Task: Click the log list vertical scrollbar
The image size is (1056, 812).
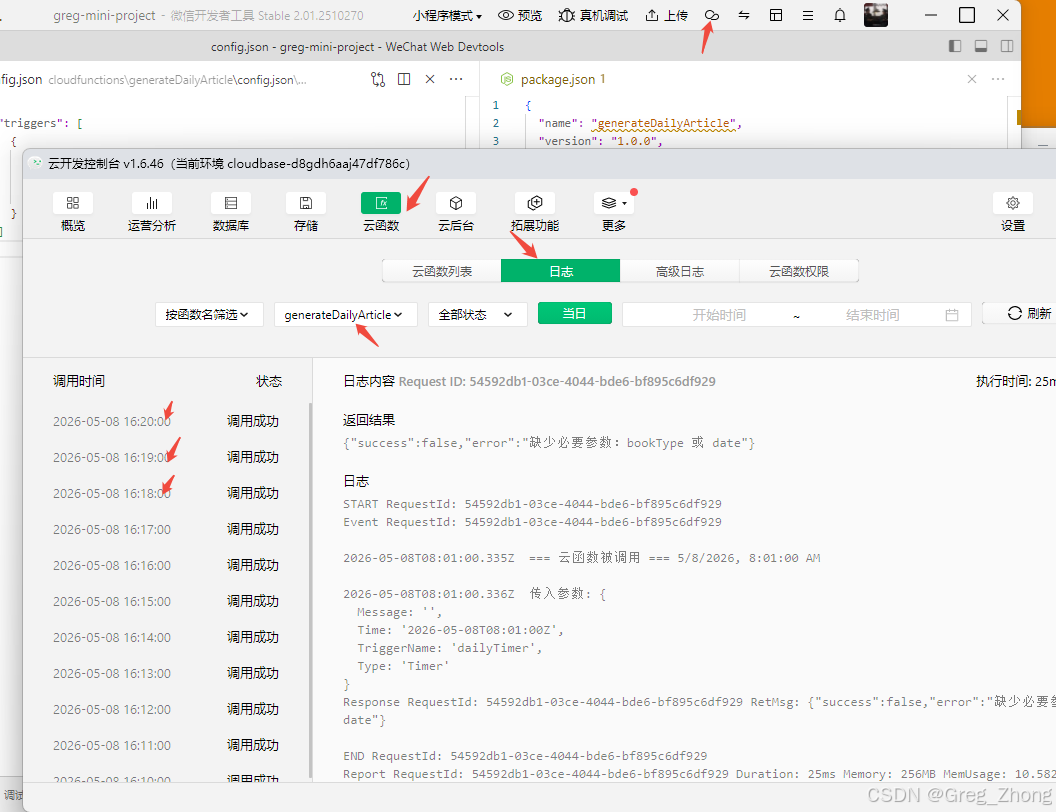Action: point(310,590)
